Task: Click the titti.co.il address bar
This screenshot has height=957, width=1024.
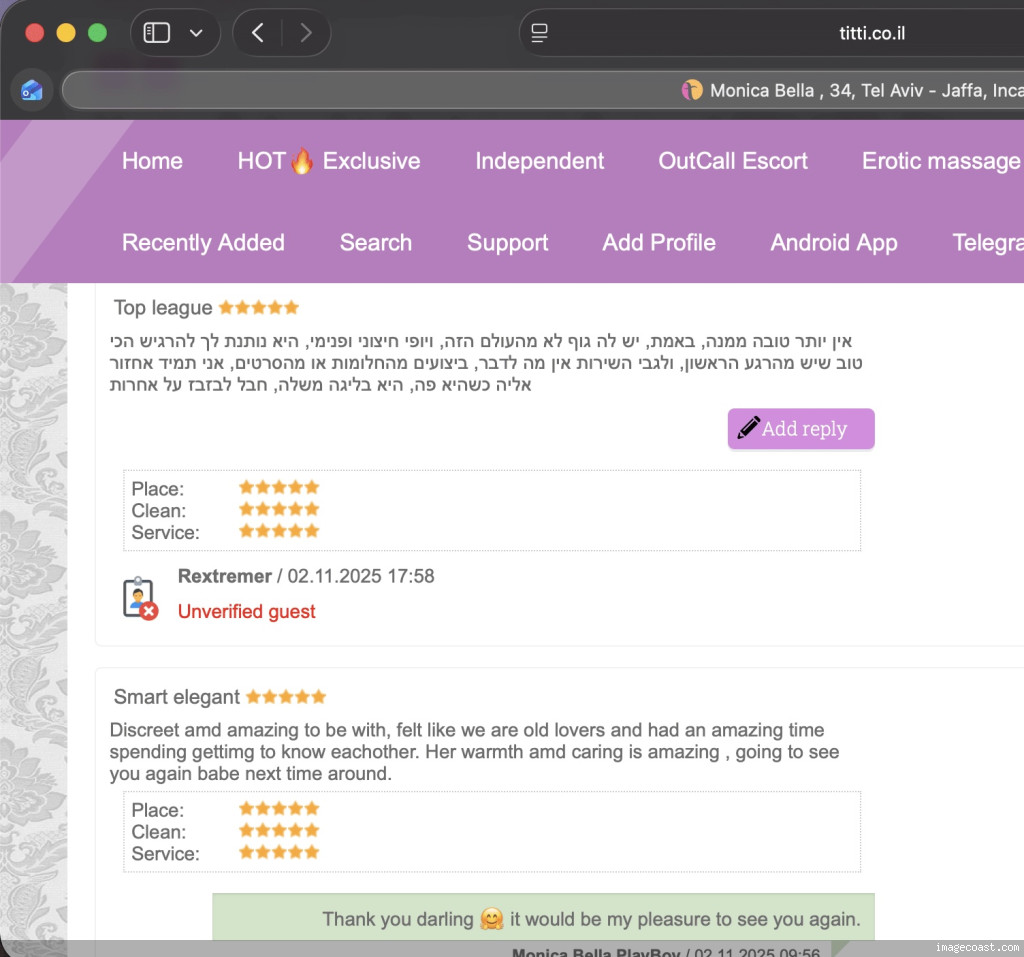Action: click(872, 33)
